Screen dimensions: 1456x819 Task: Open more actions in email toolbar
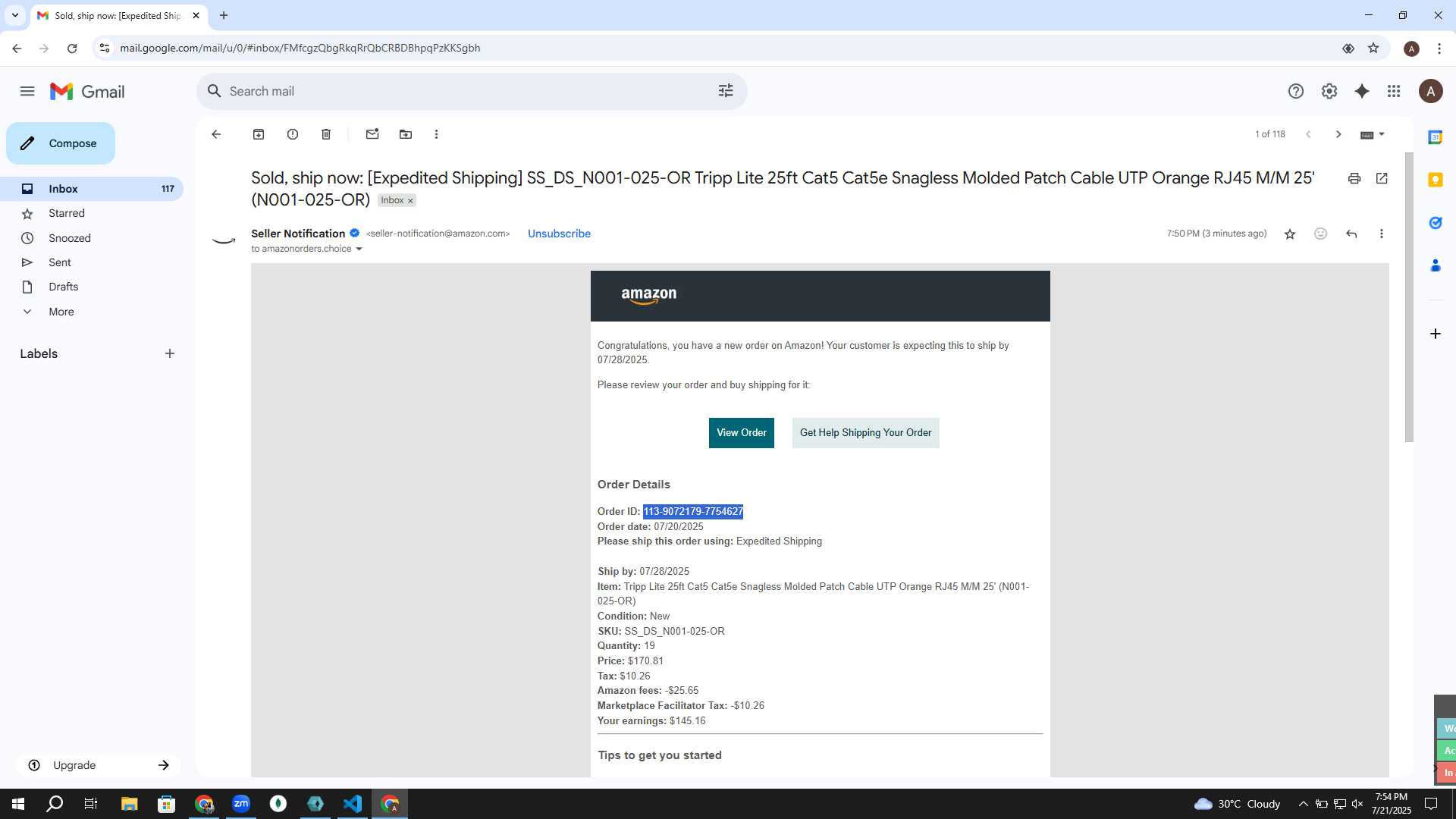[x=436, y=134]
